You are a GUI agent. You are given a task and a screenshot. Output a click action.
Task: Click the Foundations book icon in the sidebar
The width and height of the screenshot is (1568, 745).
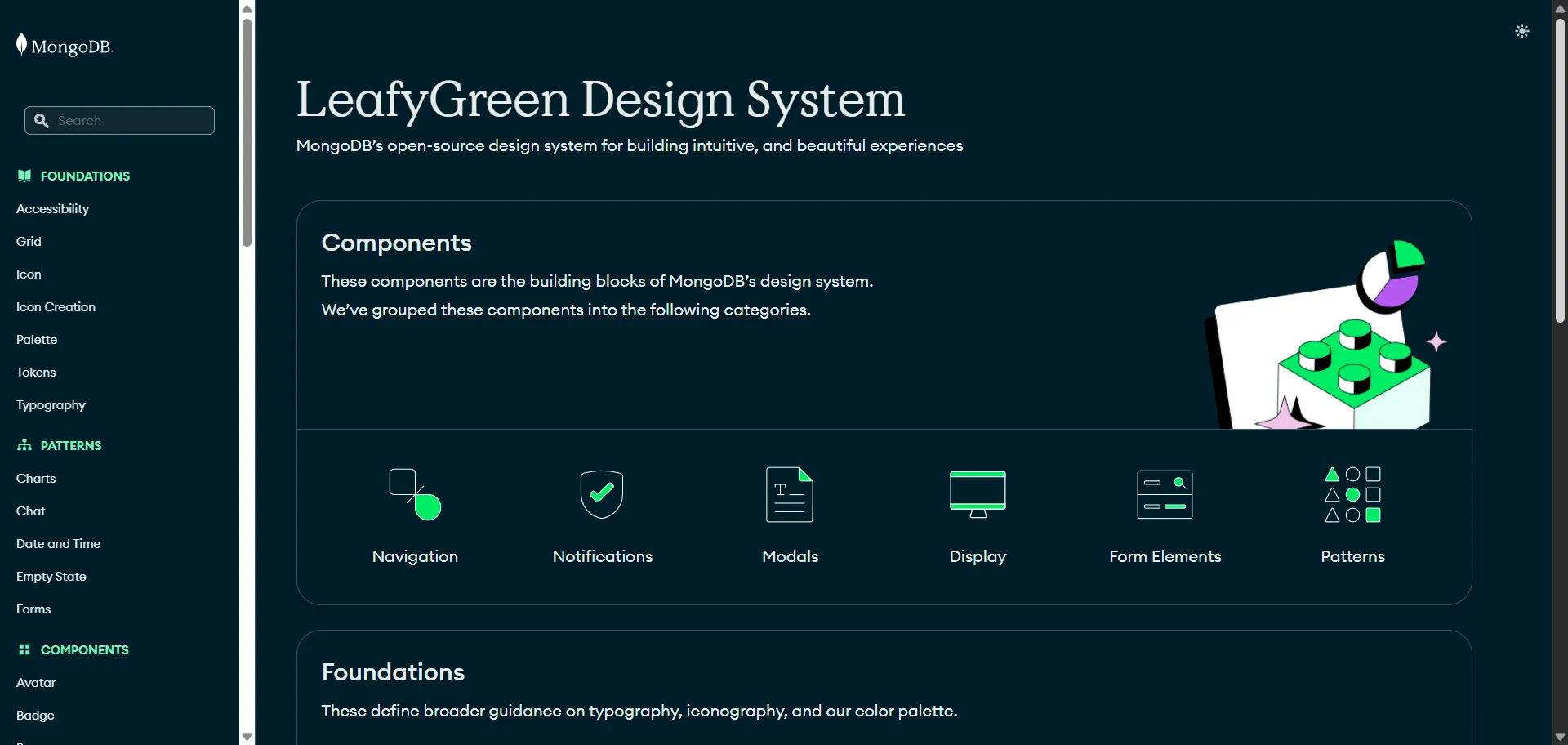pyautogui.click(x=24, y=176)
